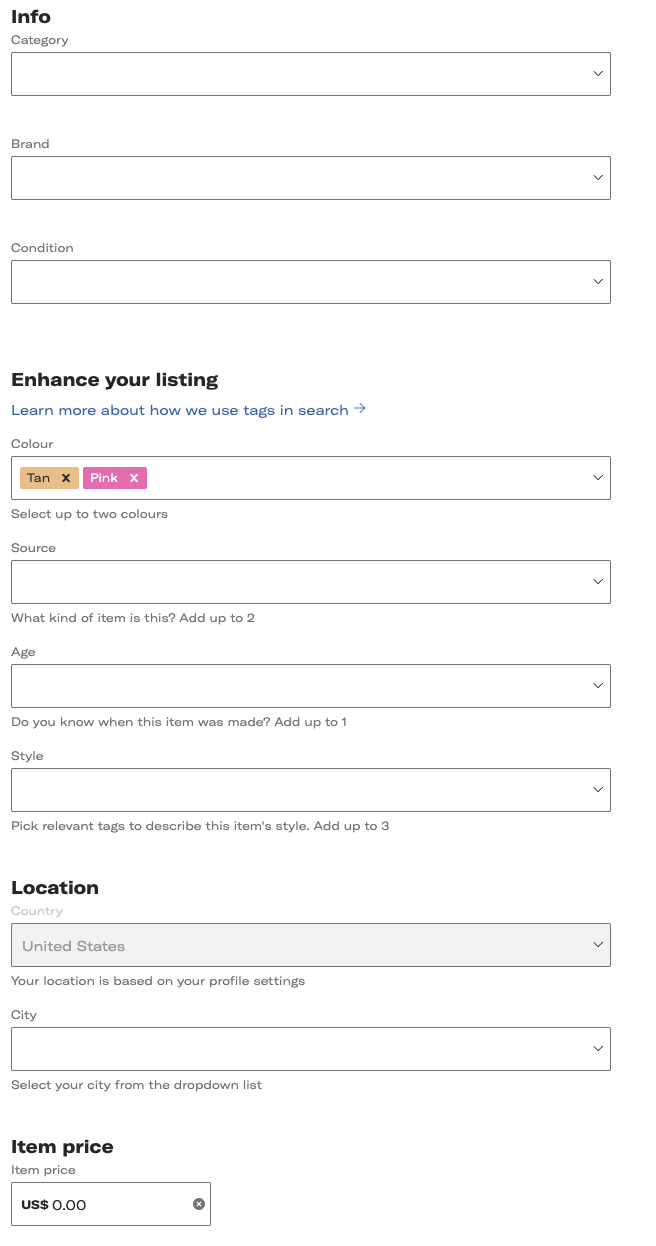
Task: Click arrow icon next to tags link
Action: point(360,409)
